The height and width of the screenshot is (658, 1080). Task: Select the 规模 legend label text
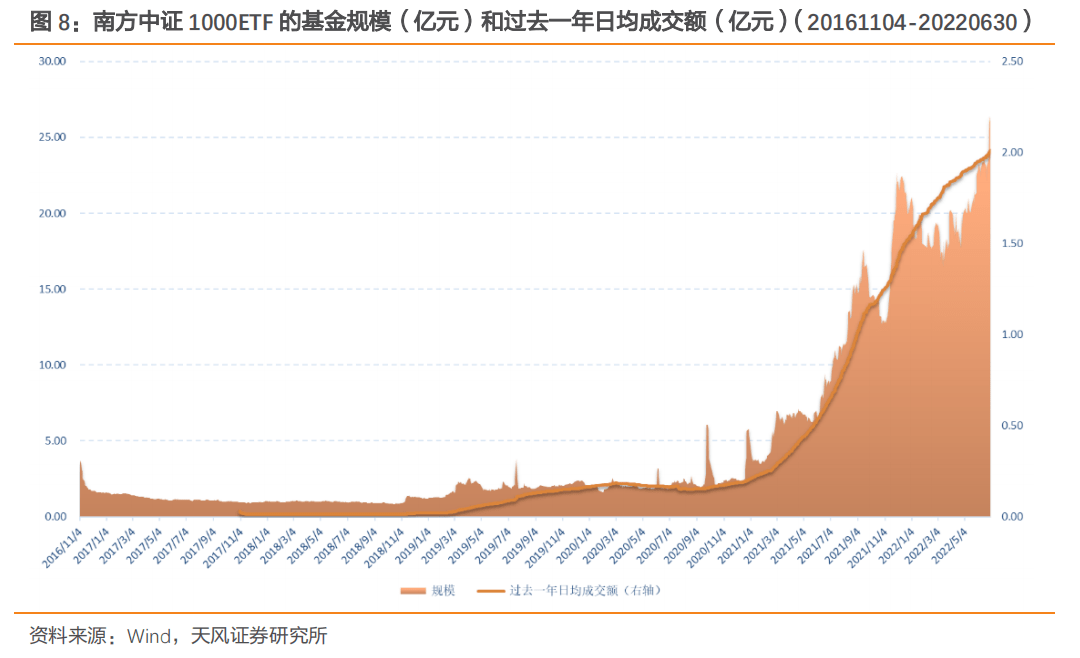(443, 591)
